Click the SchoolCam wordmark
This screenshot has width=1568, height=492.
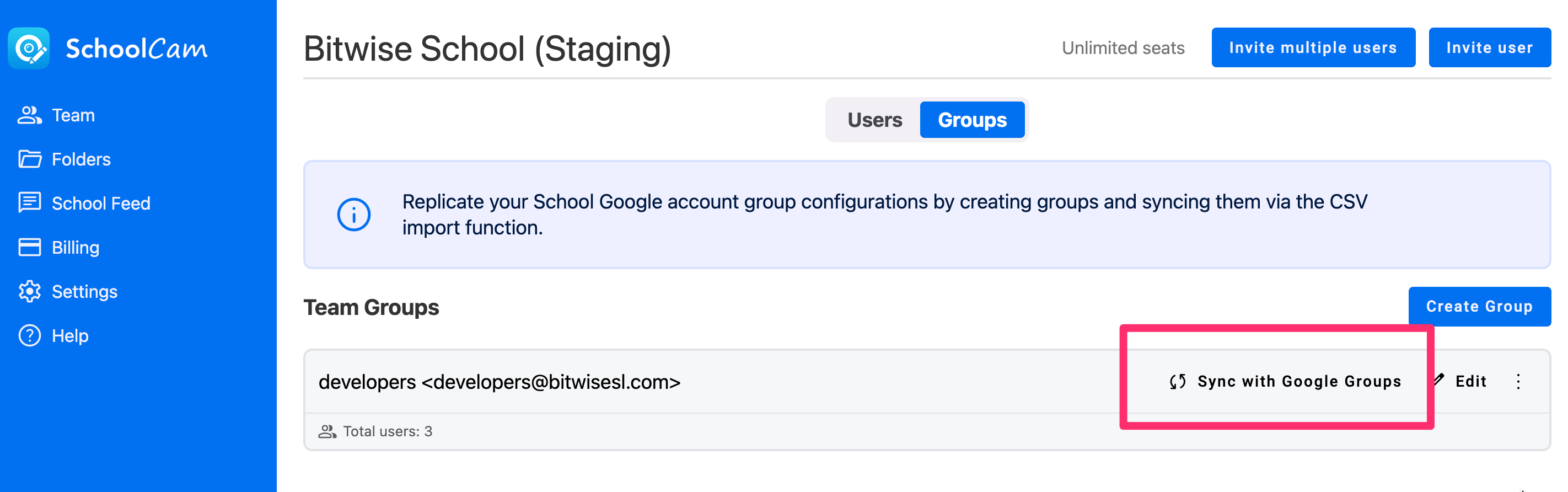[x=136, y=49]
